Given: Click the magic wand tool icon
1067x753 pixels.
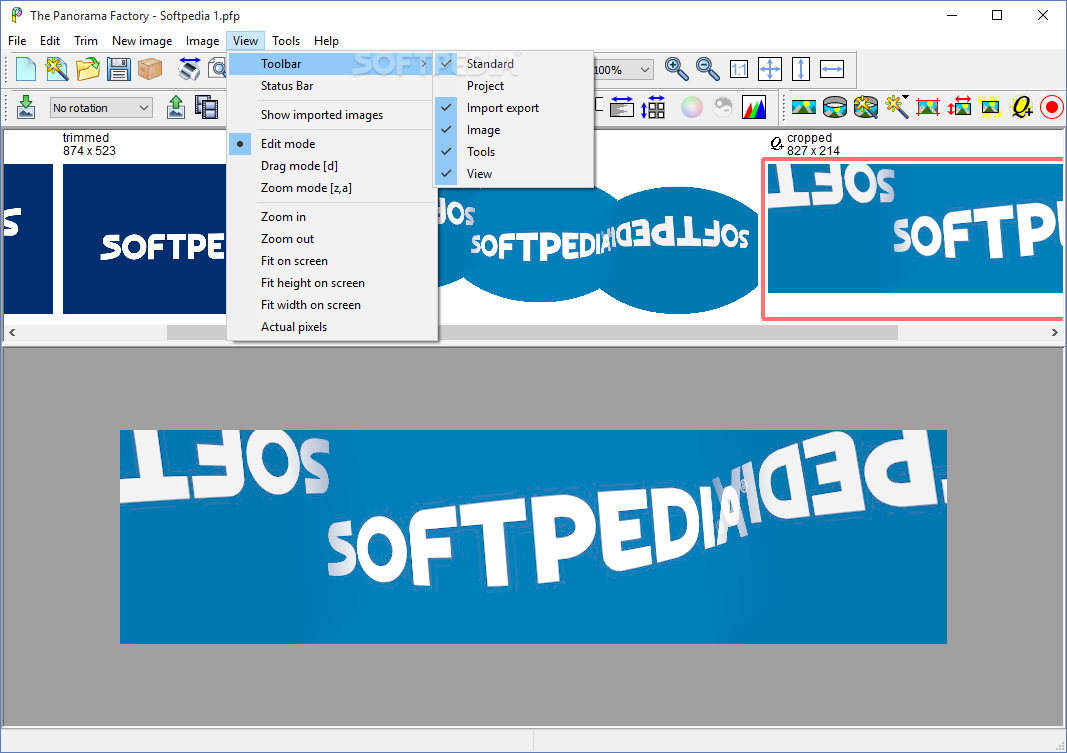Looking at the screenshot, I should [897, 107].
